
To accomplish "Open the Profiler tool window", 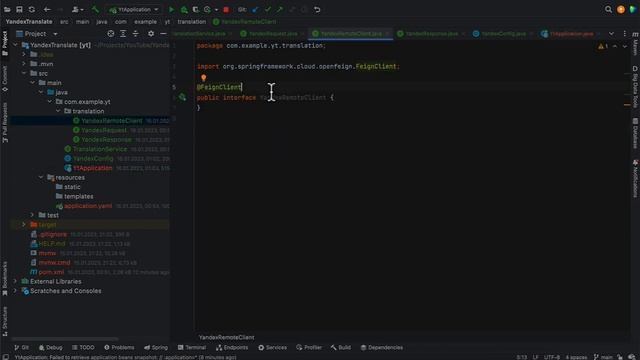I will [x=309, y=347].
